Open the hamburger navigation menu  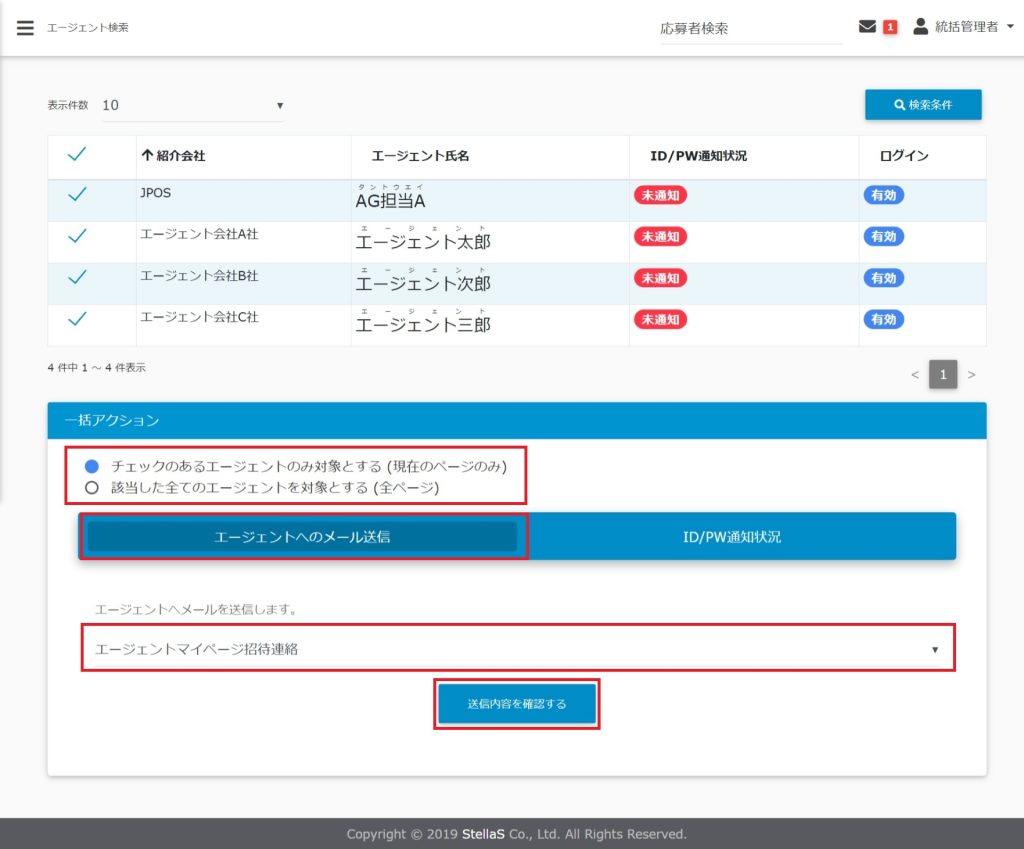25,28
